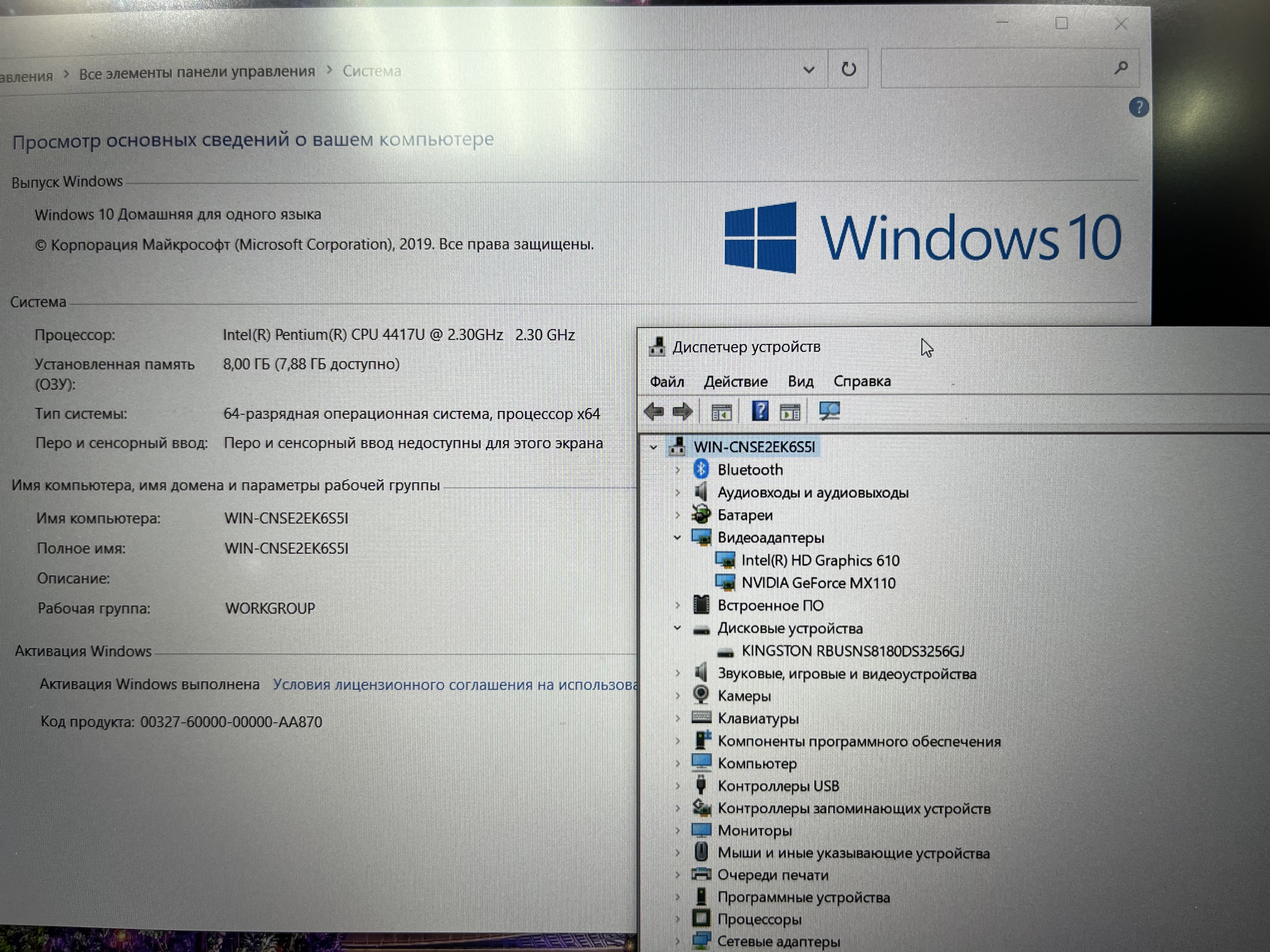Click round blue help icon in System window

pyautogui.click(x=1138, y=107)
